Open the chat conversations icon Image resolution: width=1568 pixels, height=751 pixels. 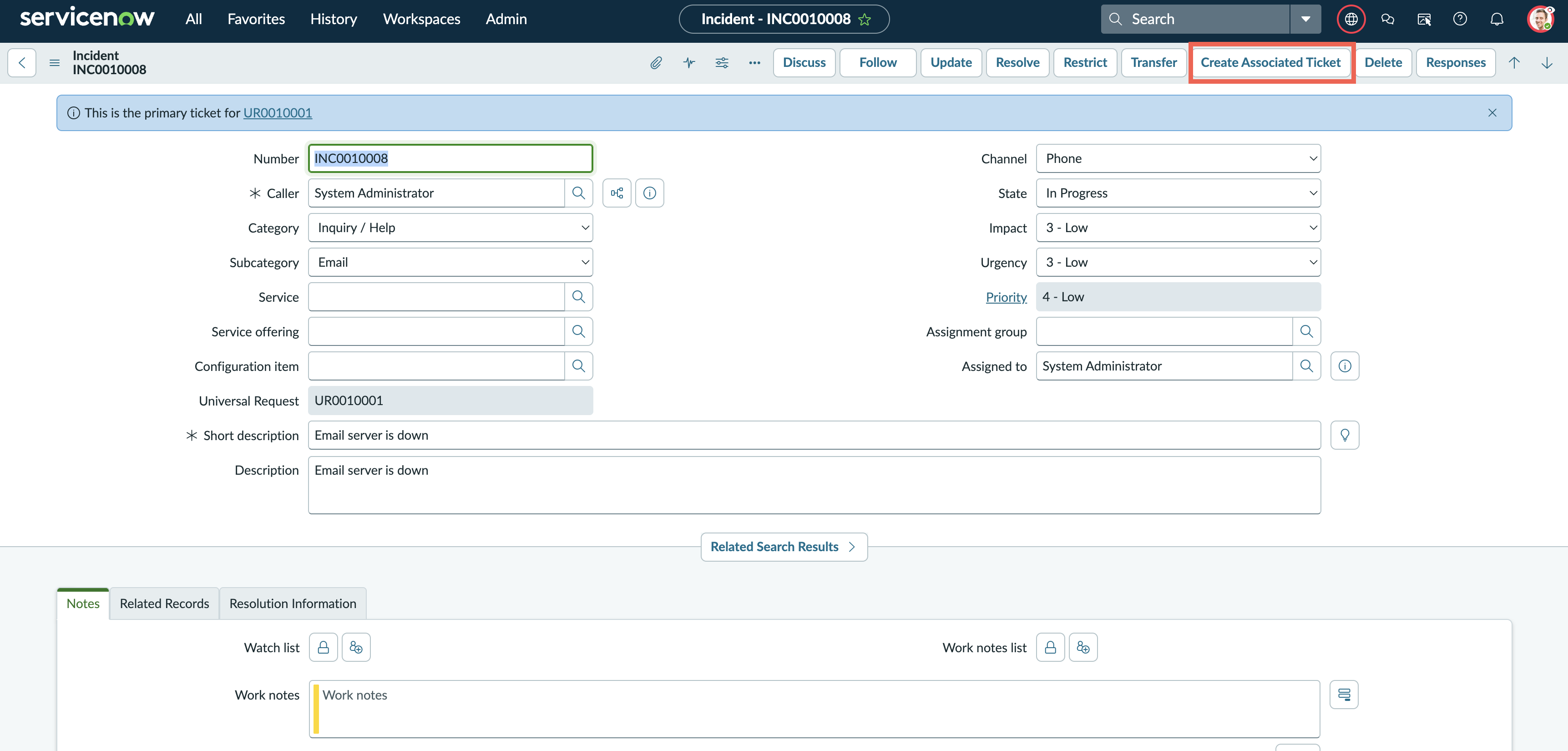pyautogui.click(x=1388, y=19)
